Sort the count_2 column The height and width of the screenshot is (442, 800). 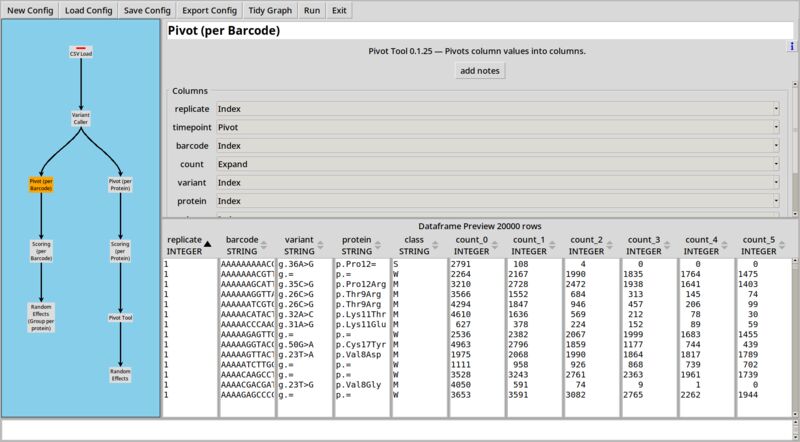point(609,245)
